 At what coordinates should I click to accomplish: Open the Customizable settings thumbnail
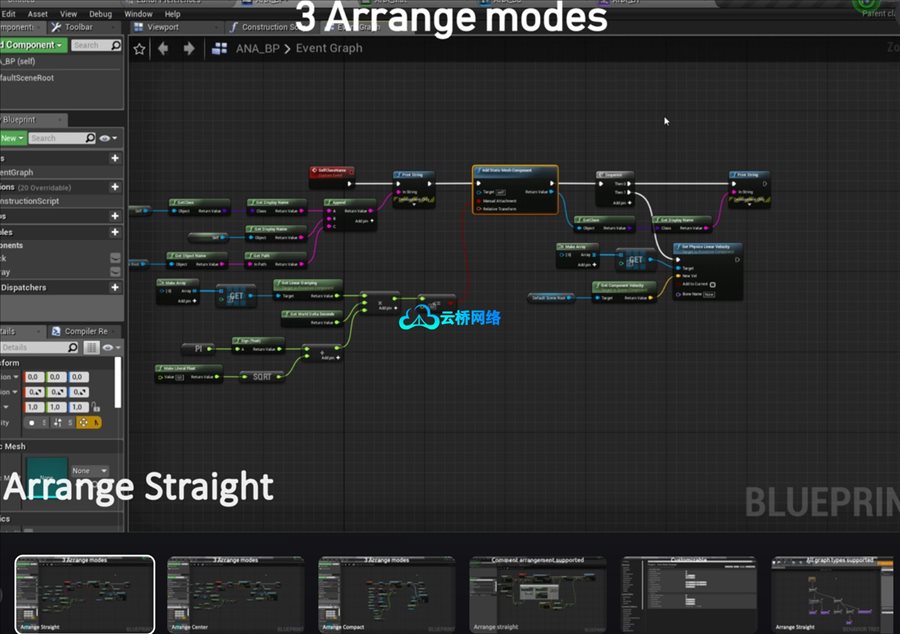689,594
